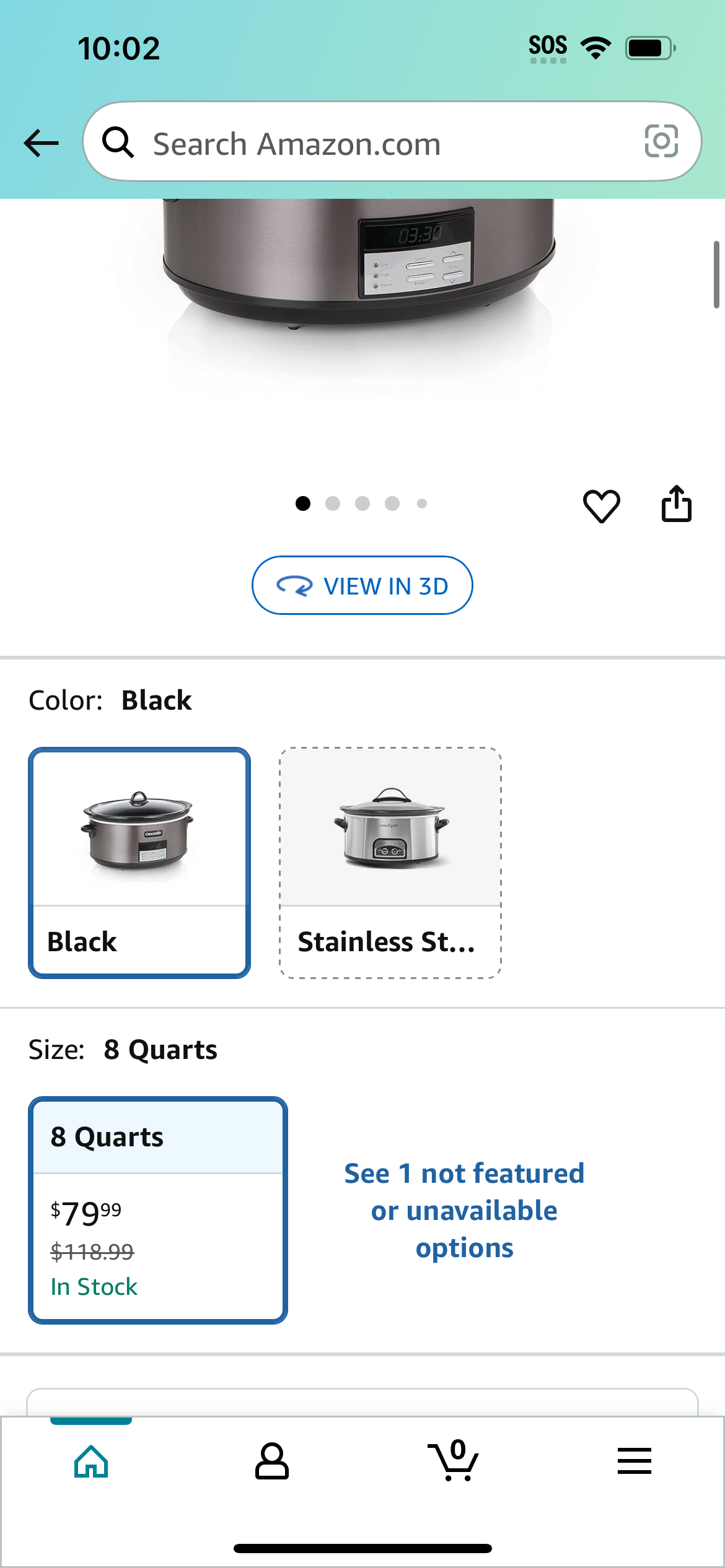Select the 8 Quarts size option
This screenshot has width=725, height=1568.
click(x=158, y=1210)
